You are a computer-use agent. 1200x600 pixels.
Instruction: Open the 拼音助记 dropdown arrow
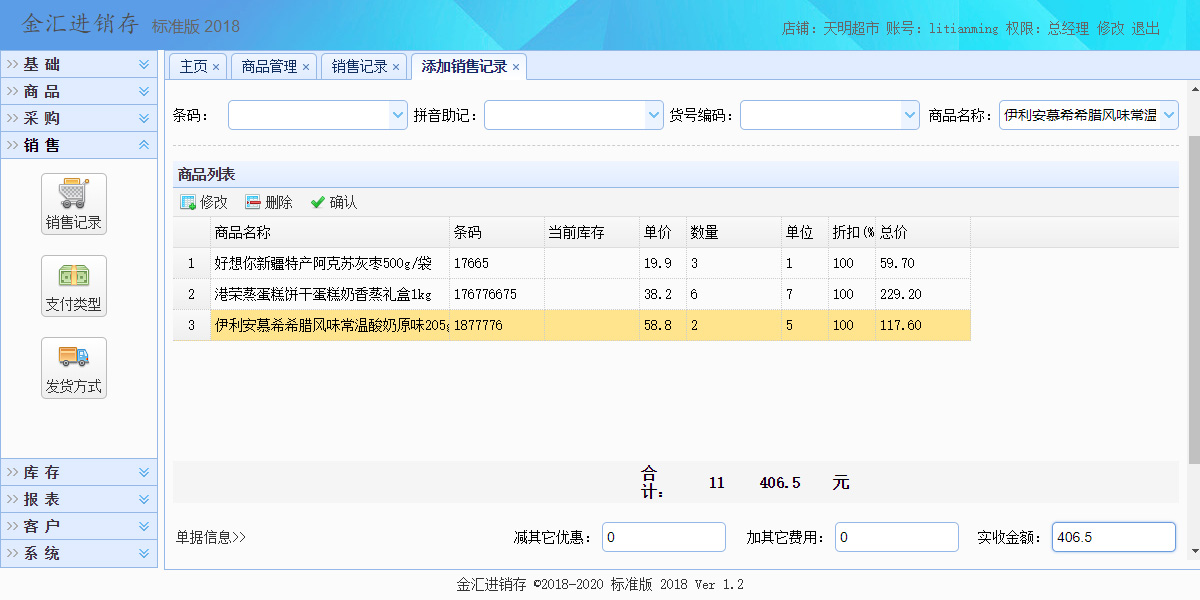tap(653, 115)
